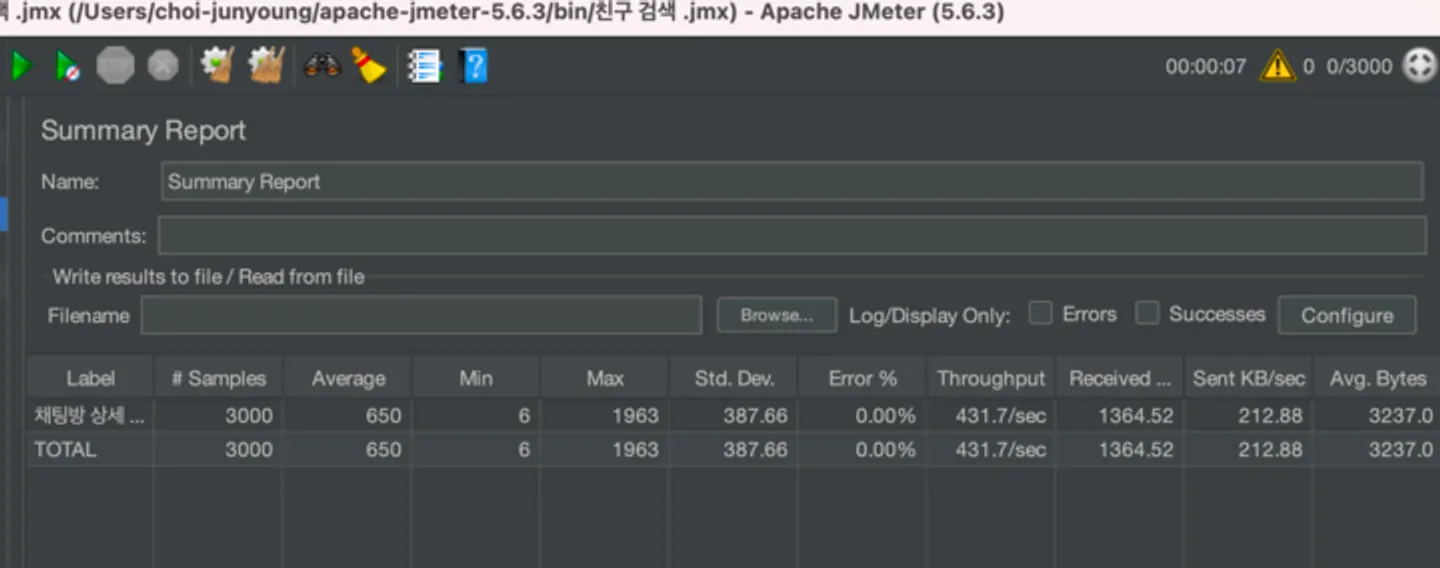Click the 1364.52 value in the 채팅방 row
This screenshot has width=1440, height=568.
(1136, 416)
